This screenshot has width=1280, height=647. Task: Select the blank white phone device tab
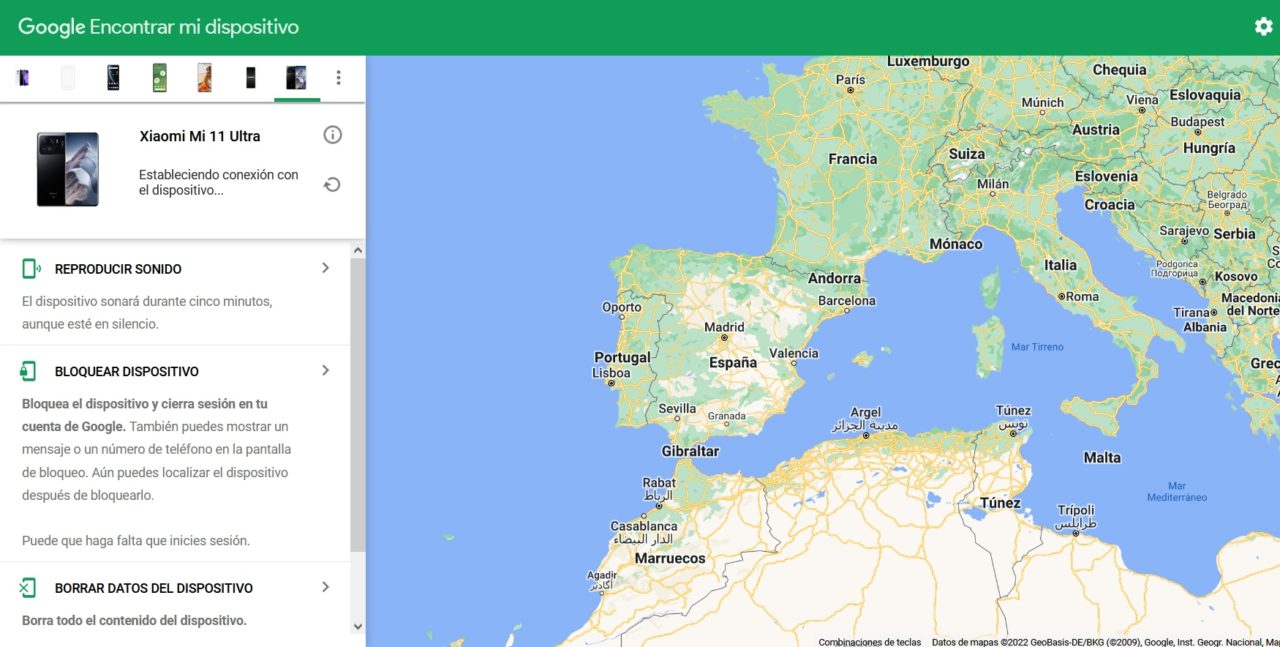[68, 78]
